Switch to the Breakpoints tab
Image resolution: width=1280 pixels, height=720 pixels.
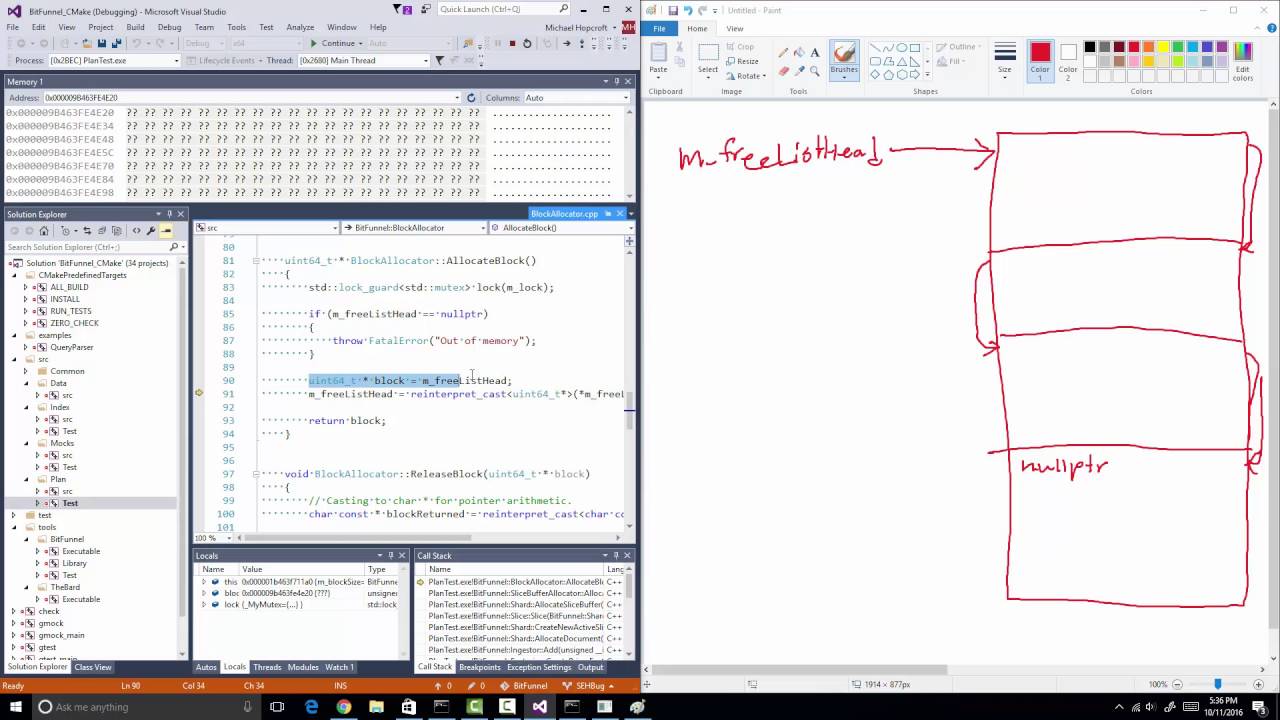pyautogui.click(x=480, y=667)
